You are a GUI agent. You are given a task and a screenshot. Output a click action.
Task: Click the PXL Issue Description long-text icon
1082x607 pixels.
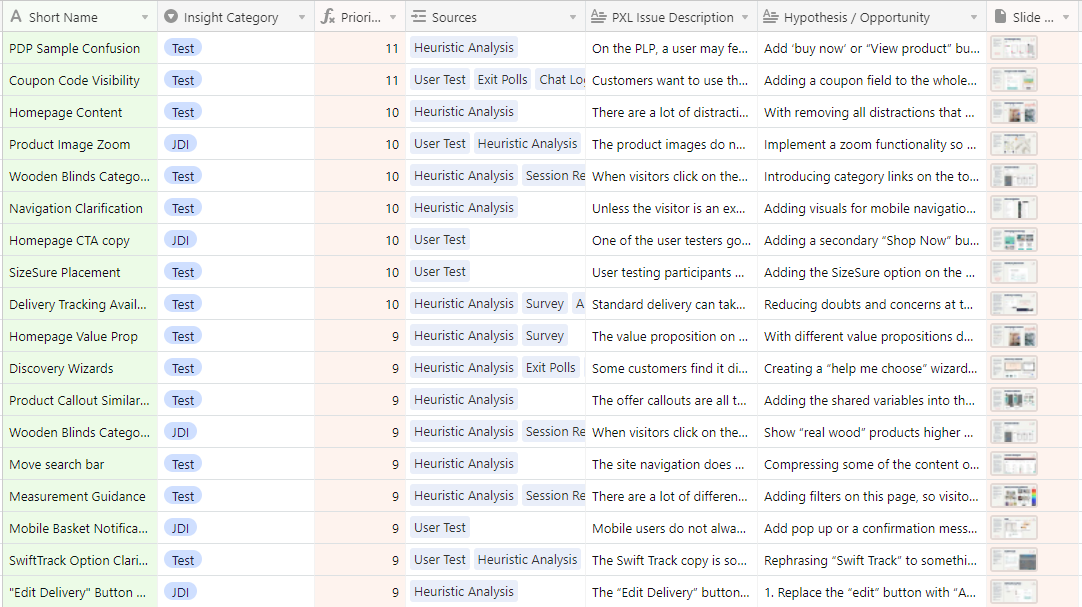pos(599,17)
